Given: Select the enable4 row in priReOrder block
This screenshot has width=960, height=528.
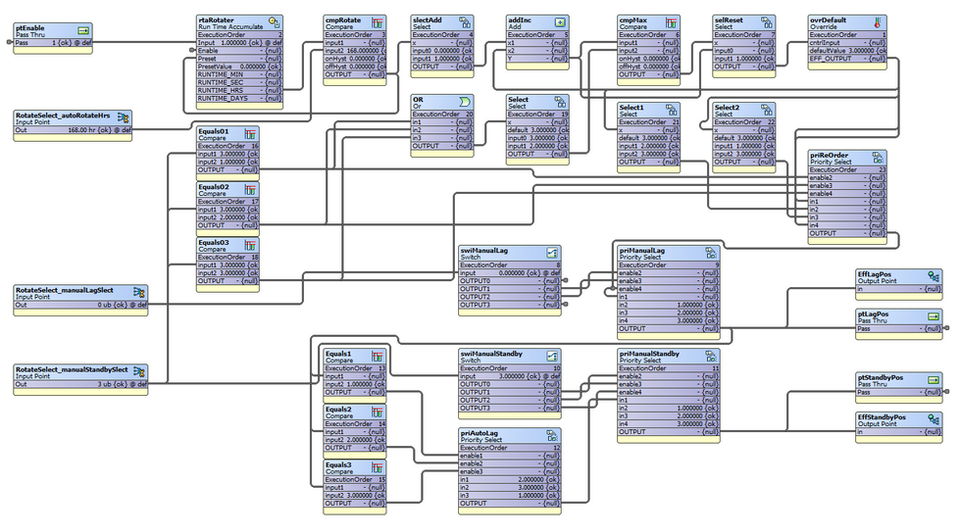Looking at the screenshot, I should (x=847, y=194).
